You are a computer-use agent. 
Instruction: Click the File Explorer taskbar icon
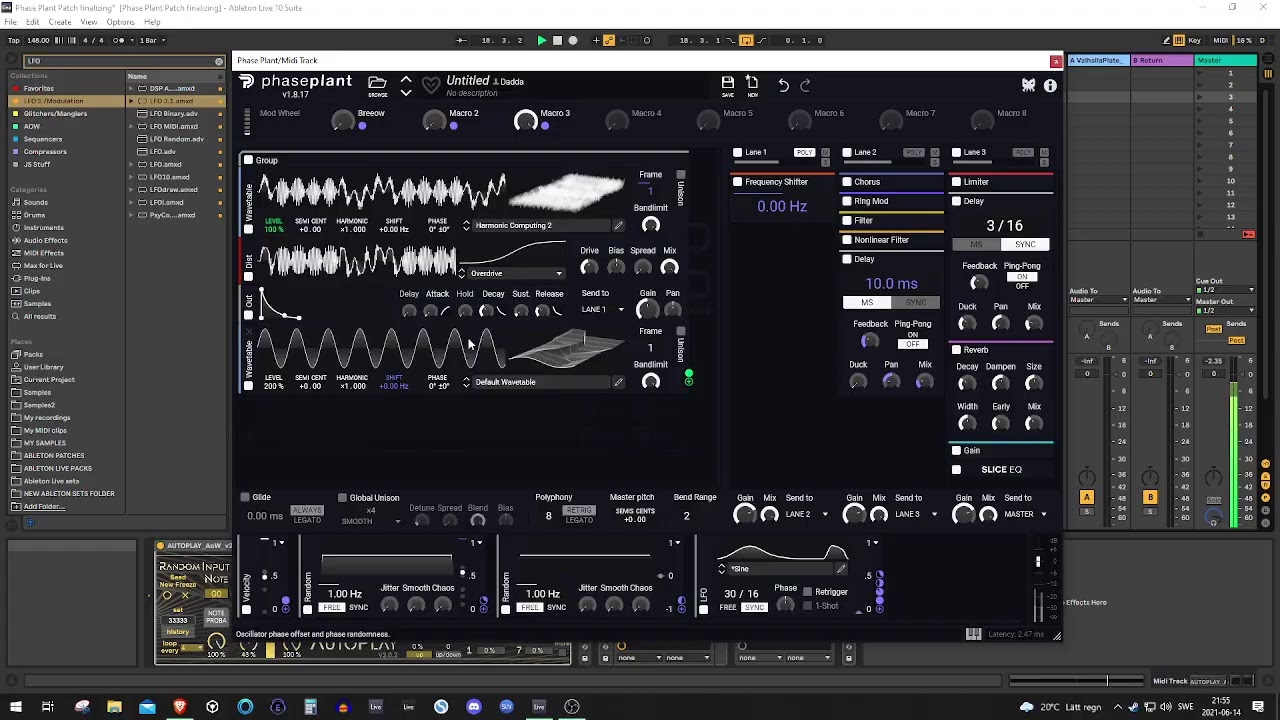click(x=114, y=707)
